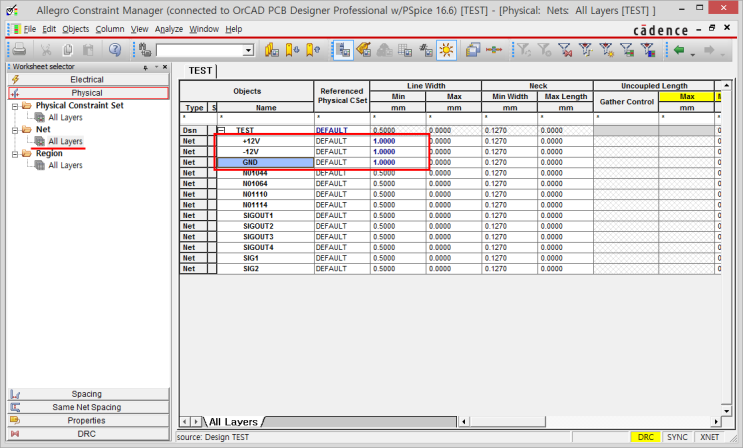743x448 pixels.
Task: Collapse the Physical Constraint Set folder
Action: click(x=14, y=105)
